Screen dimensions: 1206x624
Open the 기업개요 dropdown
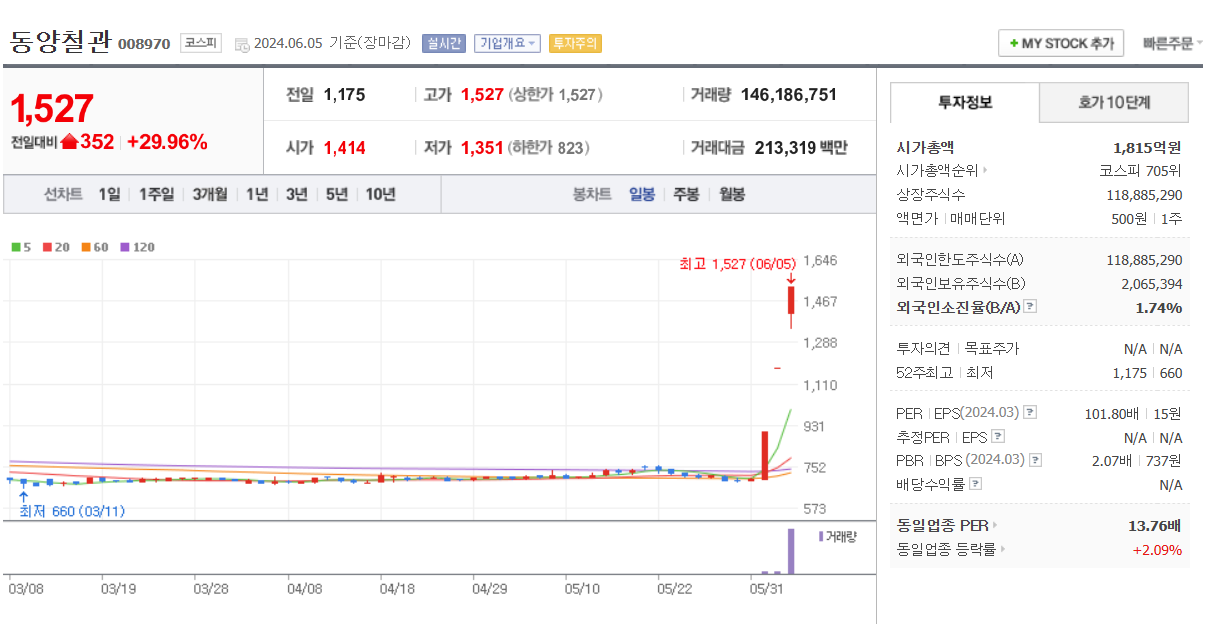[x=507, y=43]
